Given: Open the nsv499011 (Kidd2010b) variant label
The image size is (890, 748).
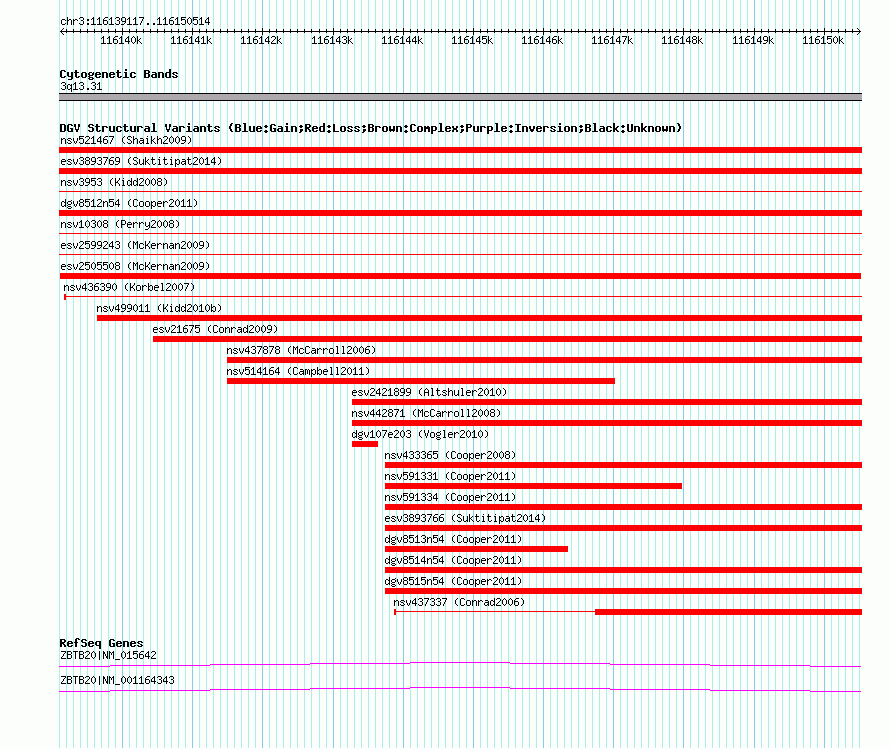Looking at the screenshot, I should pyautogui.click(x=159, y=308).
